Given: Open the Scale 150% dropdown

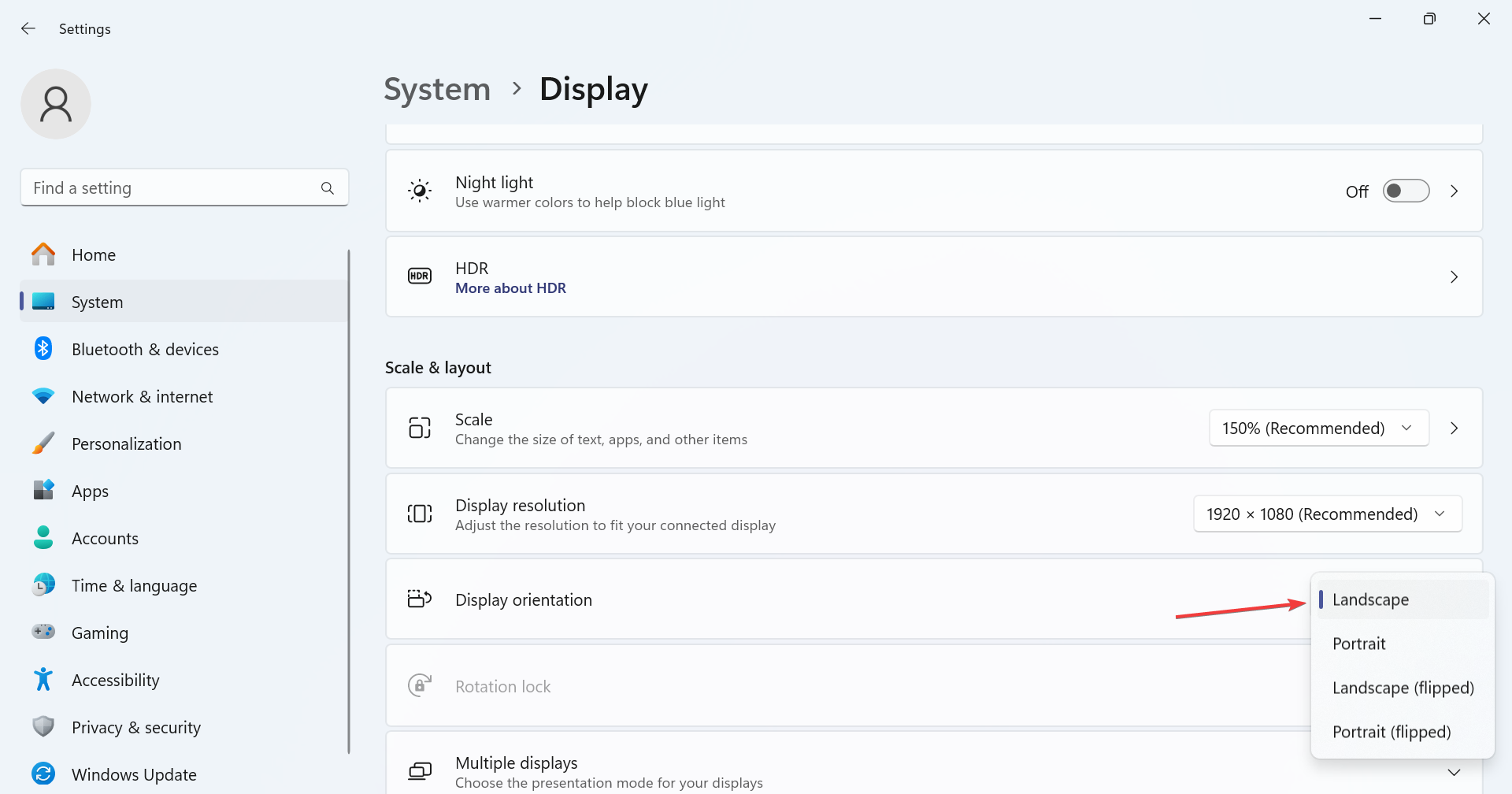Looking at the screenshot, I should tap(1319, 428).
